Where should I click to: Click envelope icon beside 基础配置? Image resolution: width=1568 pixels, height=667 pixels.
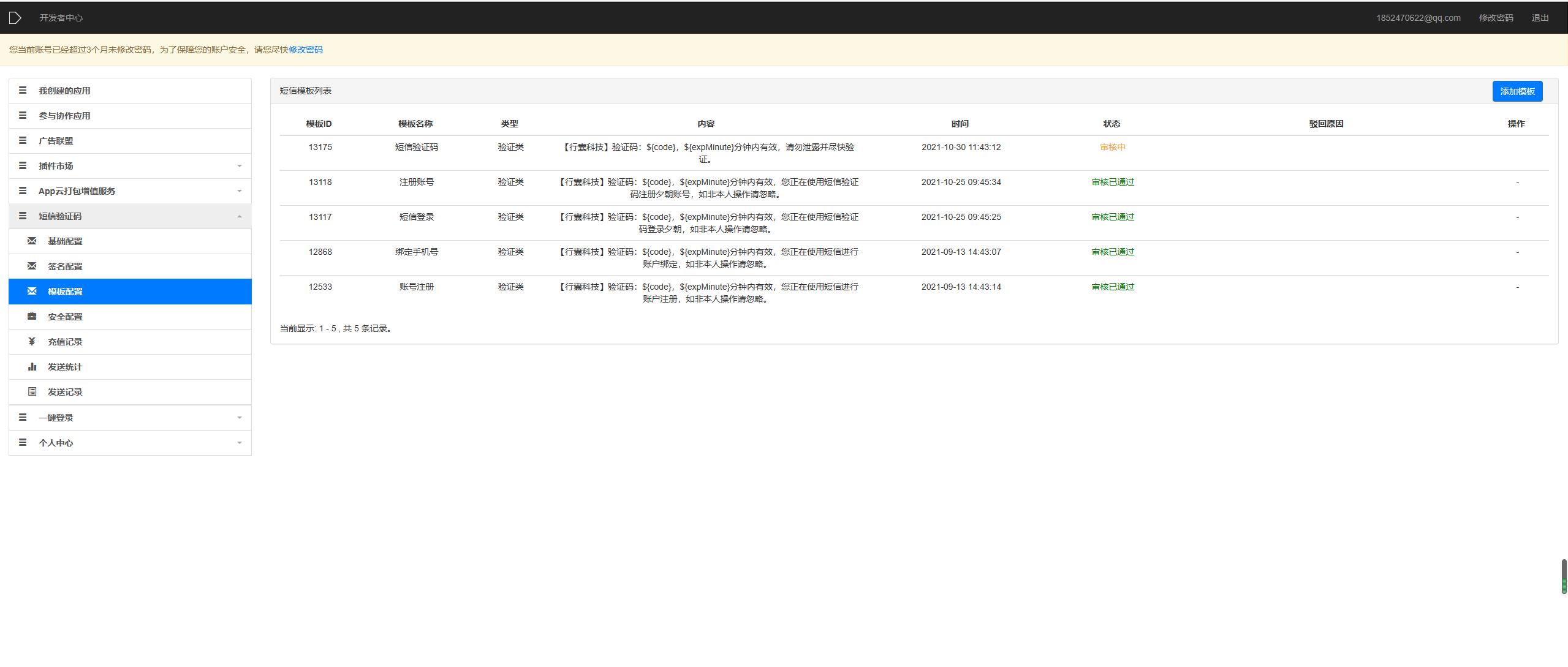click(32, 241)
